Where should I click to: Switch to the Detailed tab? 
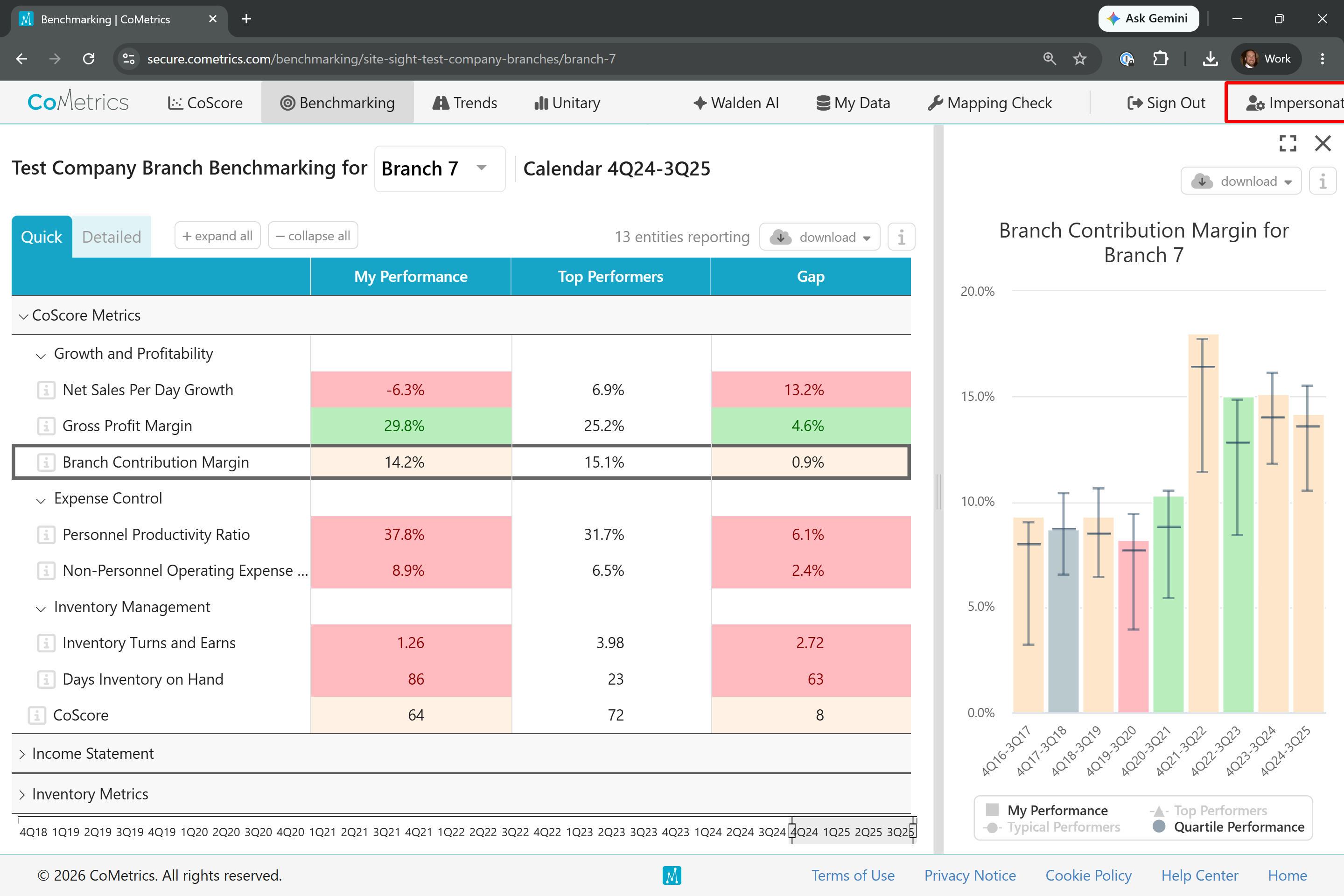tap(112, 237)
